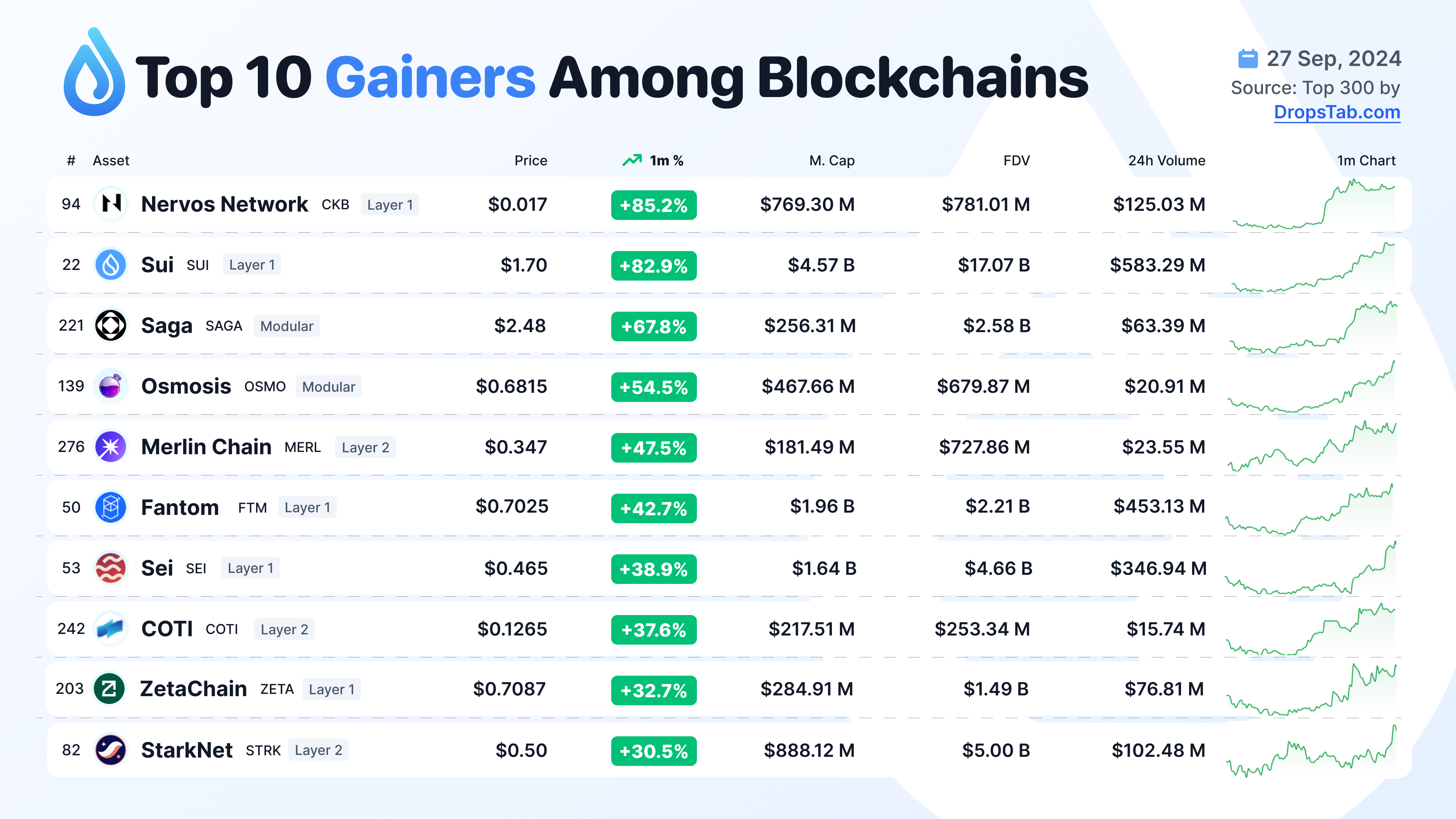Click the Sui coin icon
The width and height of the screenshot is (1456, 819).
tap(111, 265)
